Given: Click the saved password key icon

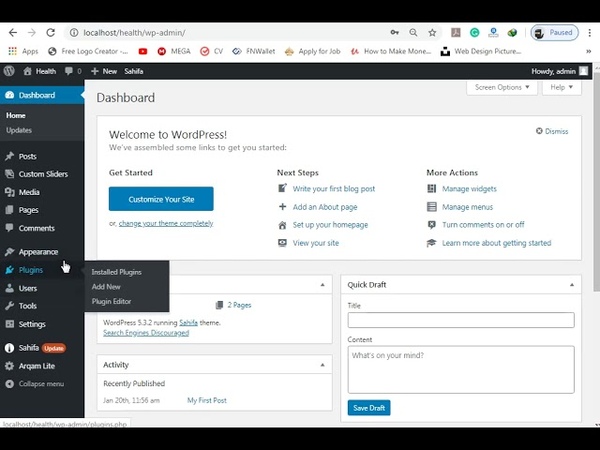Looking at the screenshot, I should 395,33.
